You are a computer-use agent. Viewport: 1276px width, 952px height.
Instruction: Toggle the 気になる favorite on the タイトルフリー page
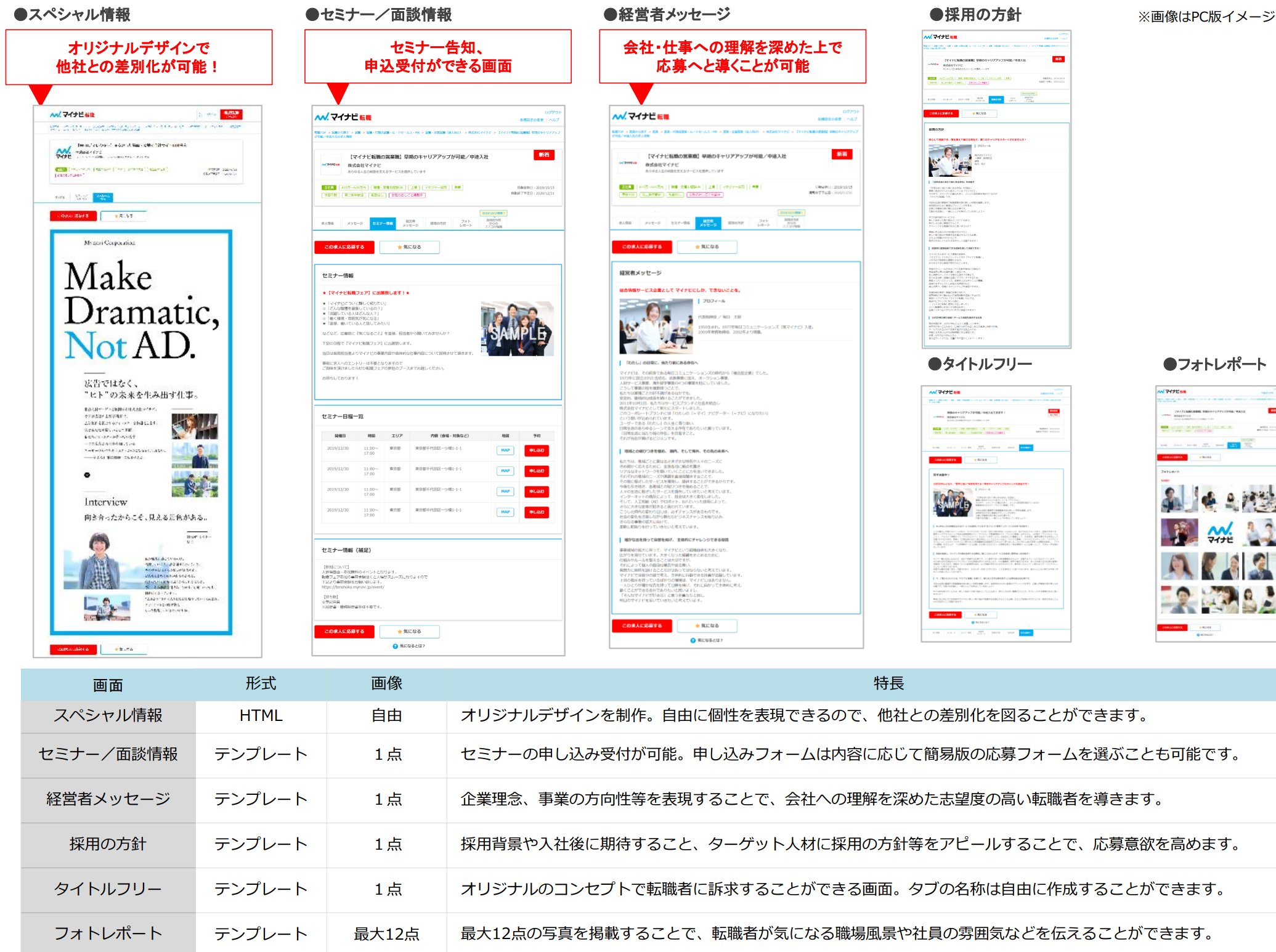[981, 460]
